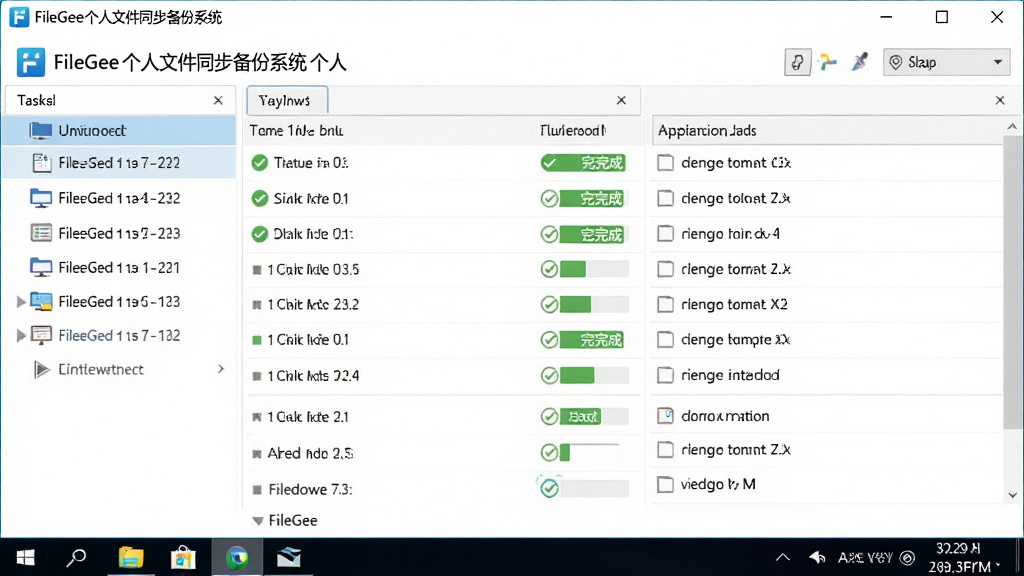The image size is (1024, 576).
Task: Click the 完成 progress bar for Tatue in 0.:
Action: coord(583,163)
